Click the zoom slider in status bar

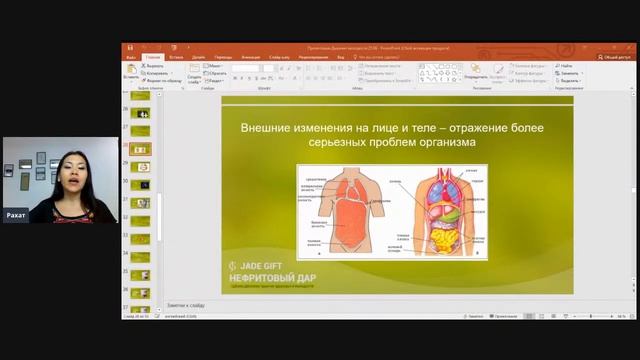(593, 316)
